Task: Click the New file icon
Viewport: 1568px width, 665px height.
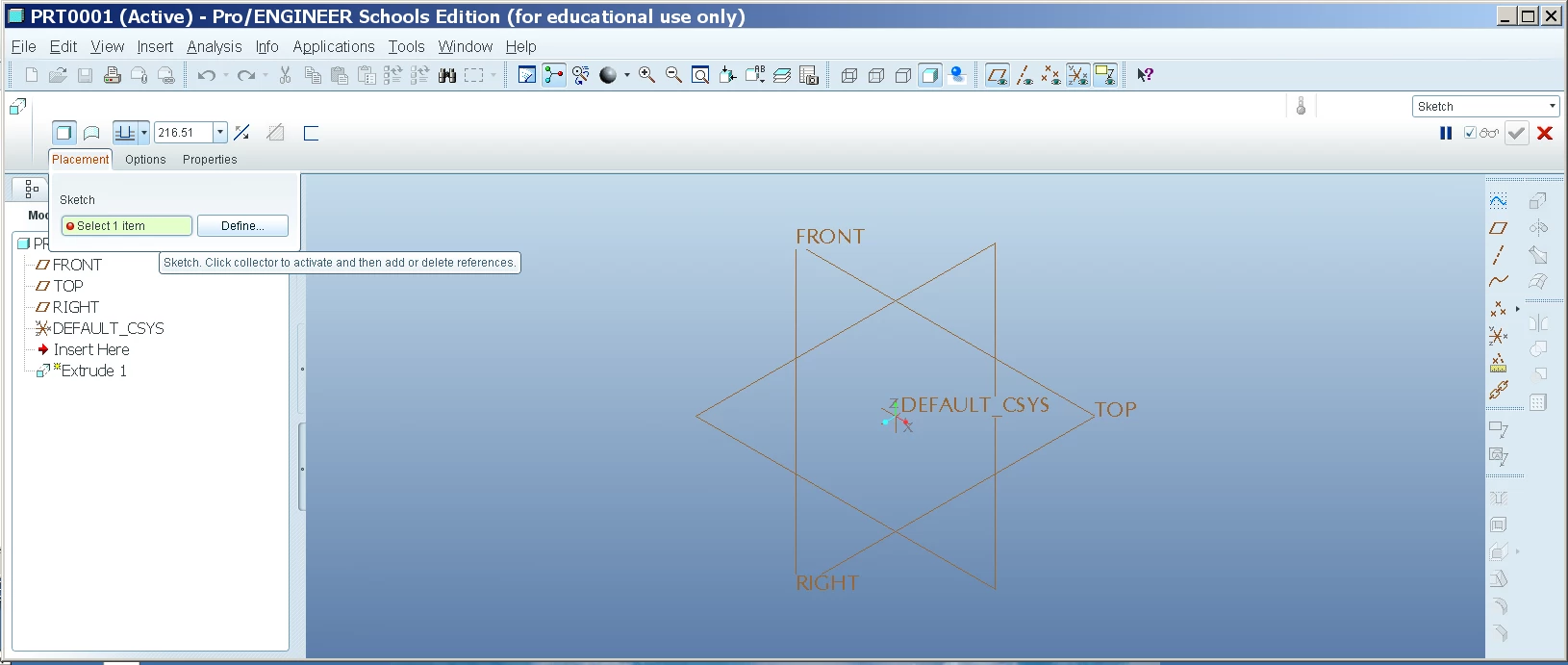Action: (x=31, y=75)
